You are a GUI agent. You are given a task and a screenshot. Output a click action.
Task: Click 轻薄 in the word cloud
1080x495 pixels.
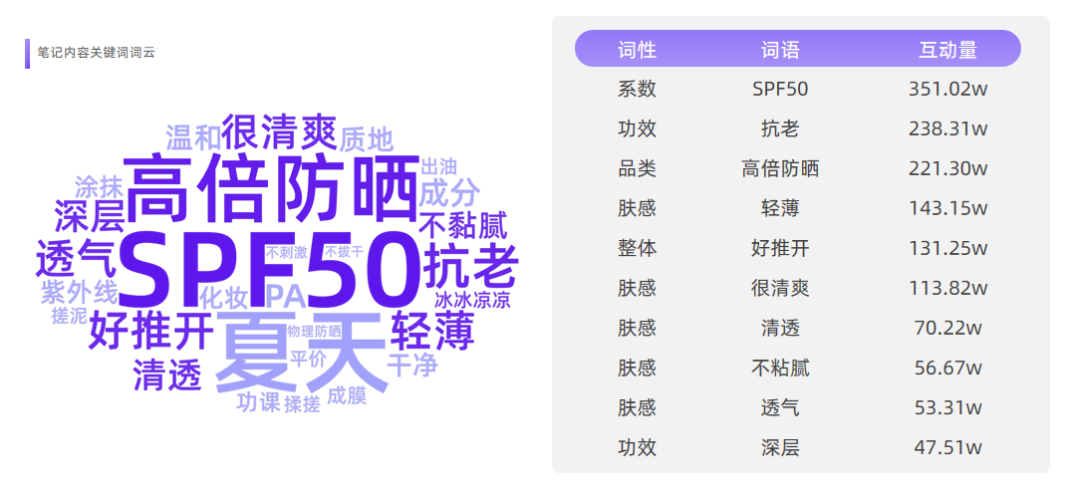point(432,332)
